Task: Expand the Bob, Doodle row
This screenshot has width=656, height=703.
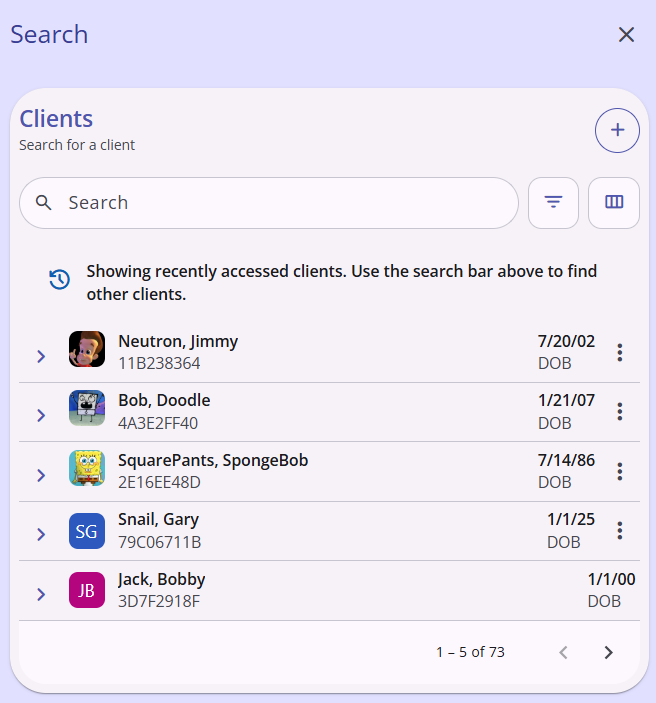Action: [41, 416]
